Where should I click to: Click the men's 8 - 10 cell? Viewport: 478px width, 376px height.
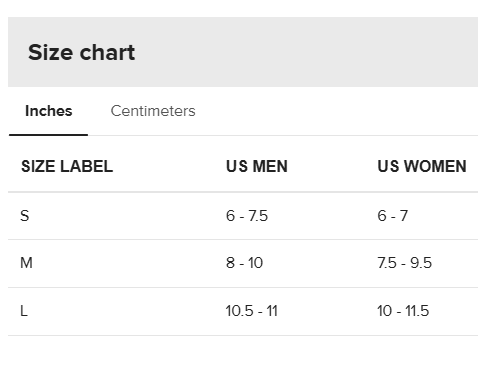[x=244, y=263]
